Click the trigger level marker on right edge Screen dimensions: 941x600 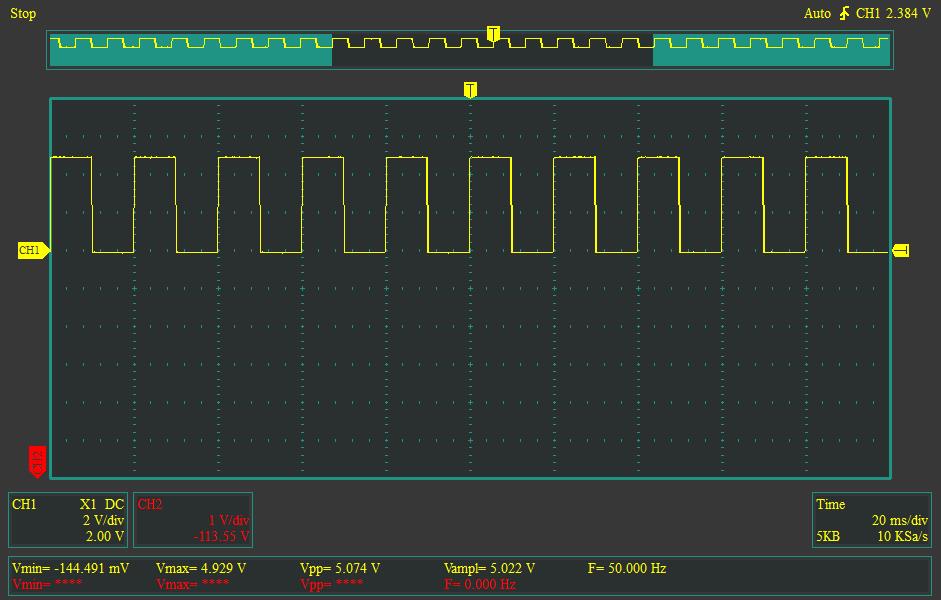click(x=900, y=250)
